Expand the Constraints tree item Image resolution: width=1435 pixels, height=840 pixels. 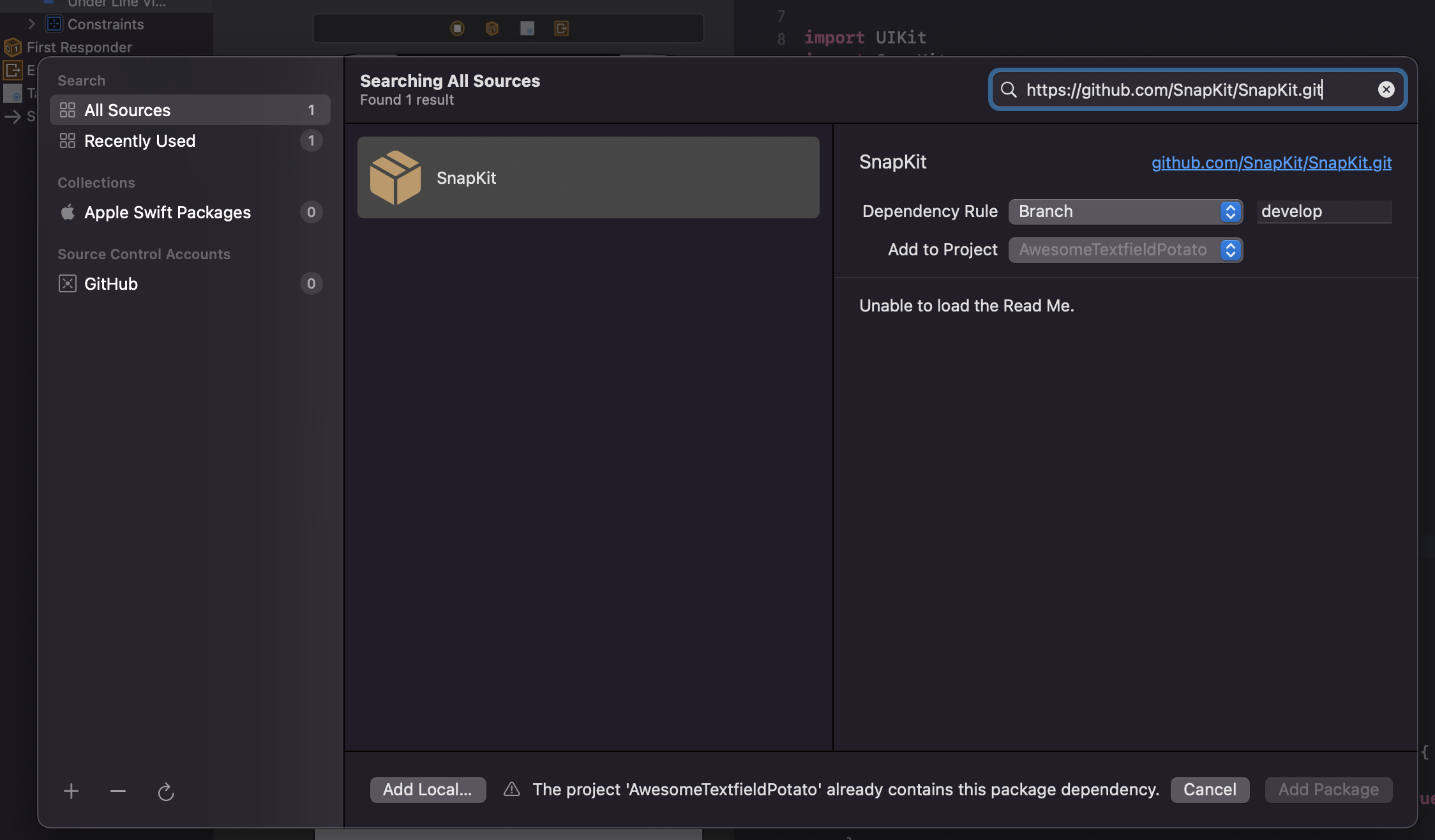32,24
